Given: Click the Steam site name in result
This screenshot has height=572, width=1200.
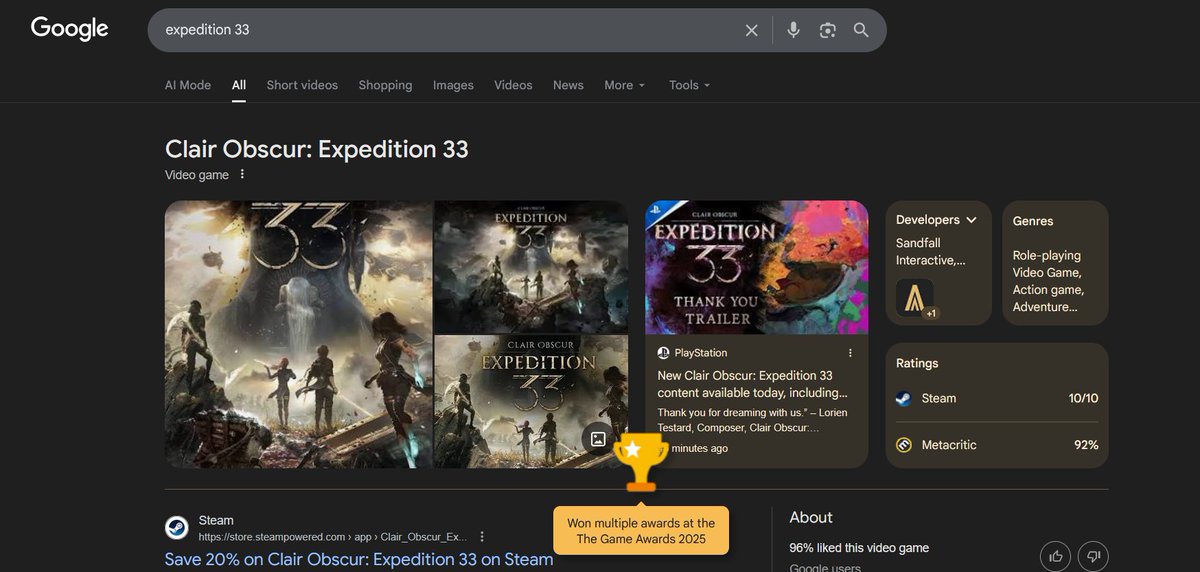Looking at the screenshot, I should [216, 520].
